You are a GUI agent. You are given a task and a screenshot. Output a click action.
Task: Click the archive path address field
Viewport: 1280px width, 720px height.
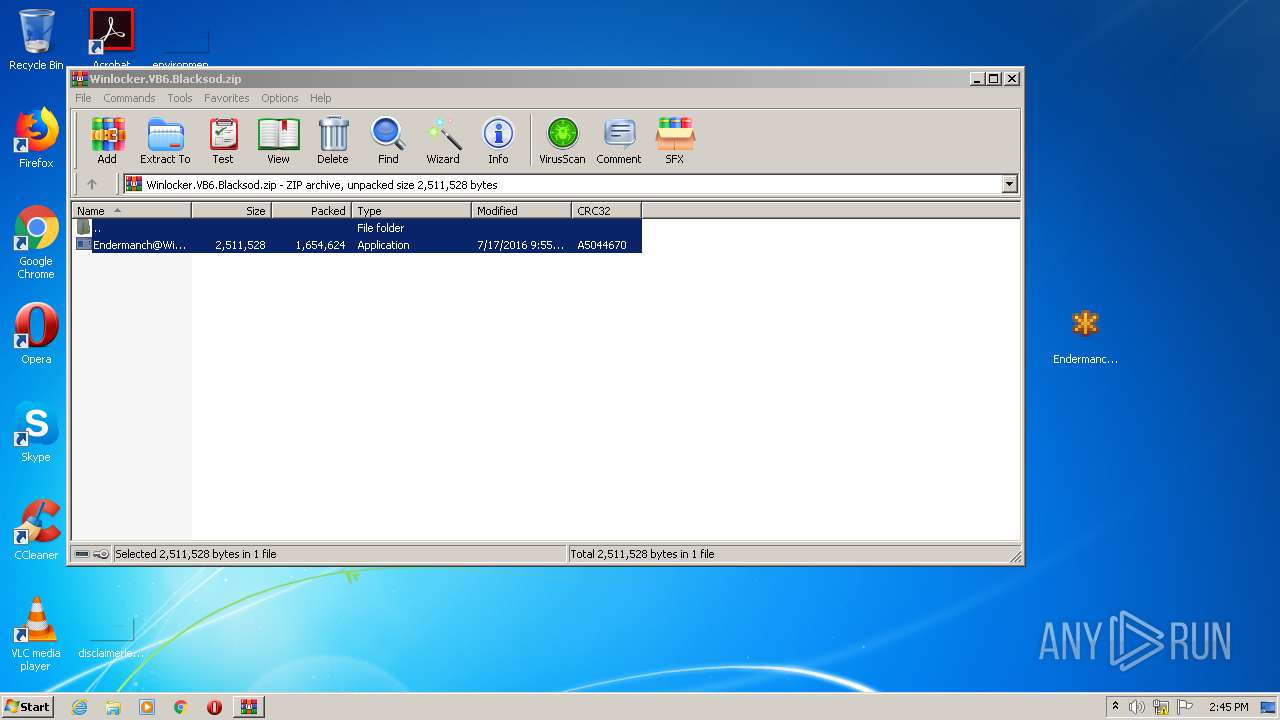[x=570, y=184]
